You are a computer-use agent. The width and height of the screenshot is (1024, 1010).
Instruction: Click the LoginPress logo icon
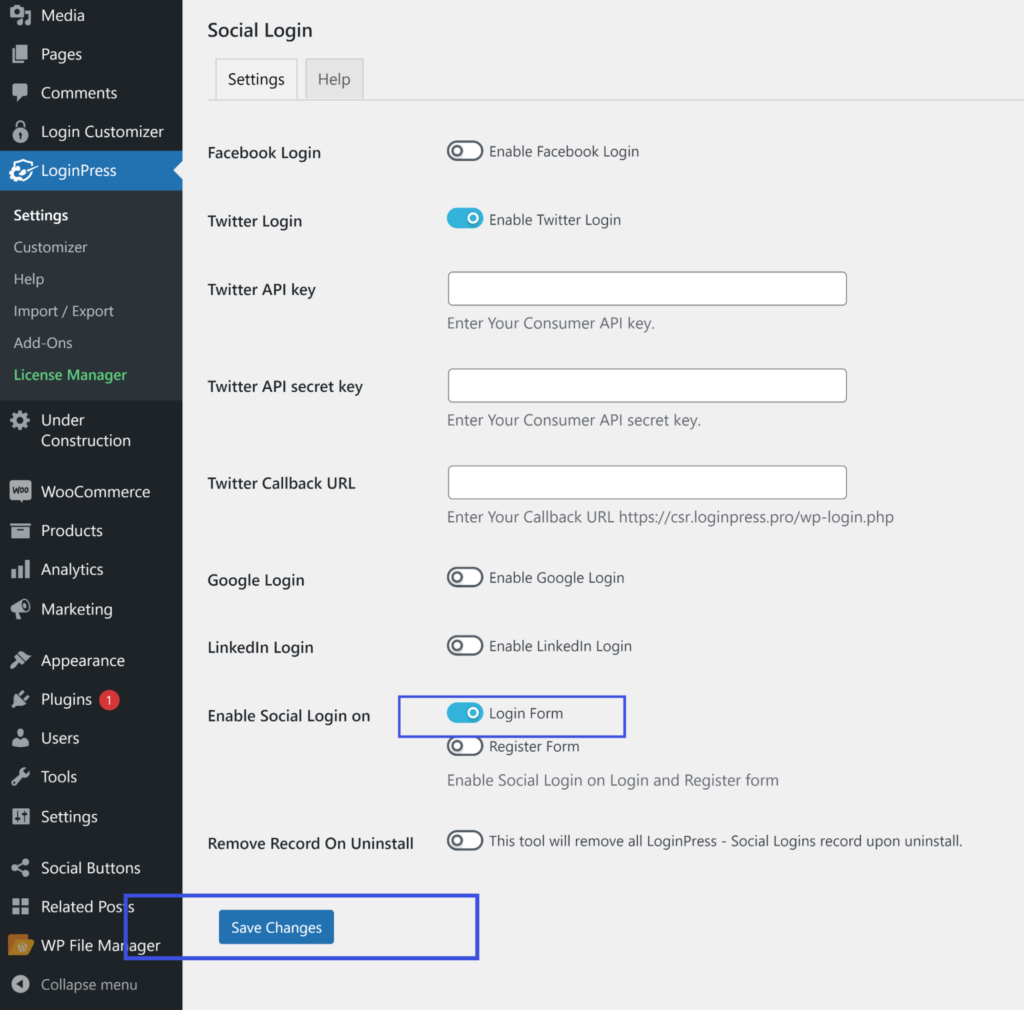click(22, 170)
